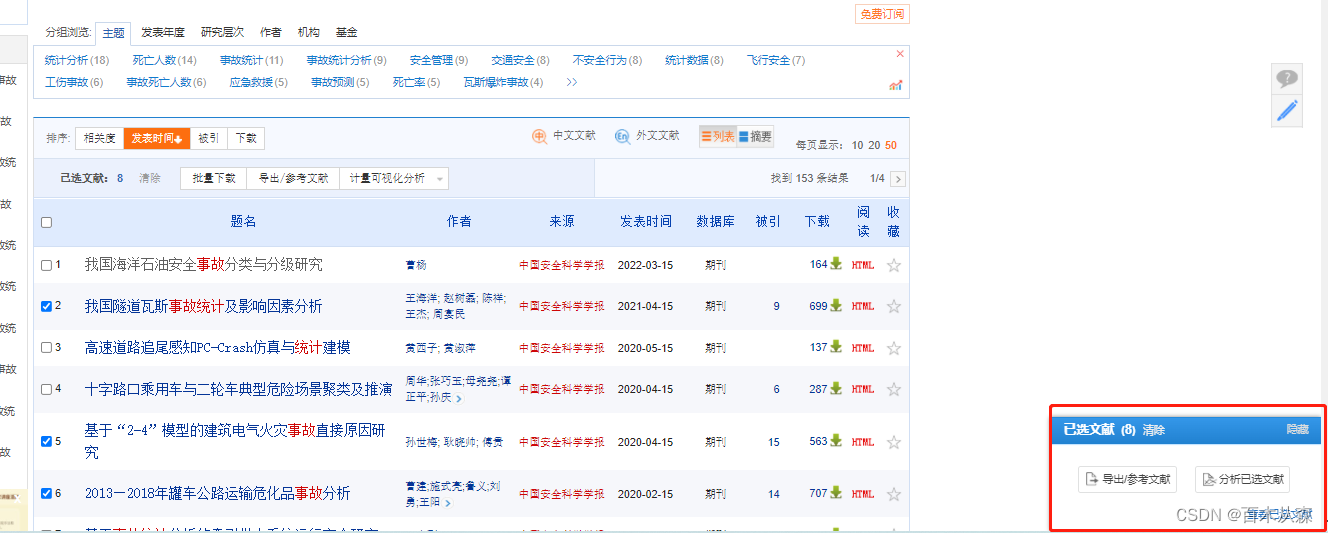Switch to 摘要 abstract view

[755, 137]
